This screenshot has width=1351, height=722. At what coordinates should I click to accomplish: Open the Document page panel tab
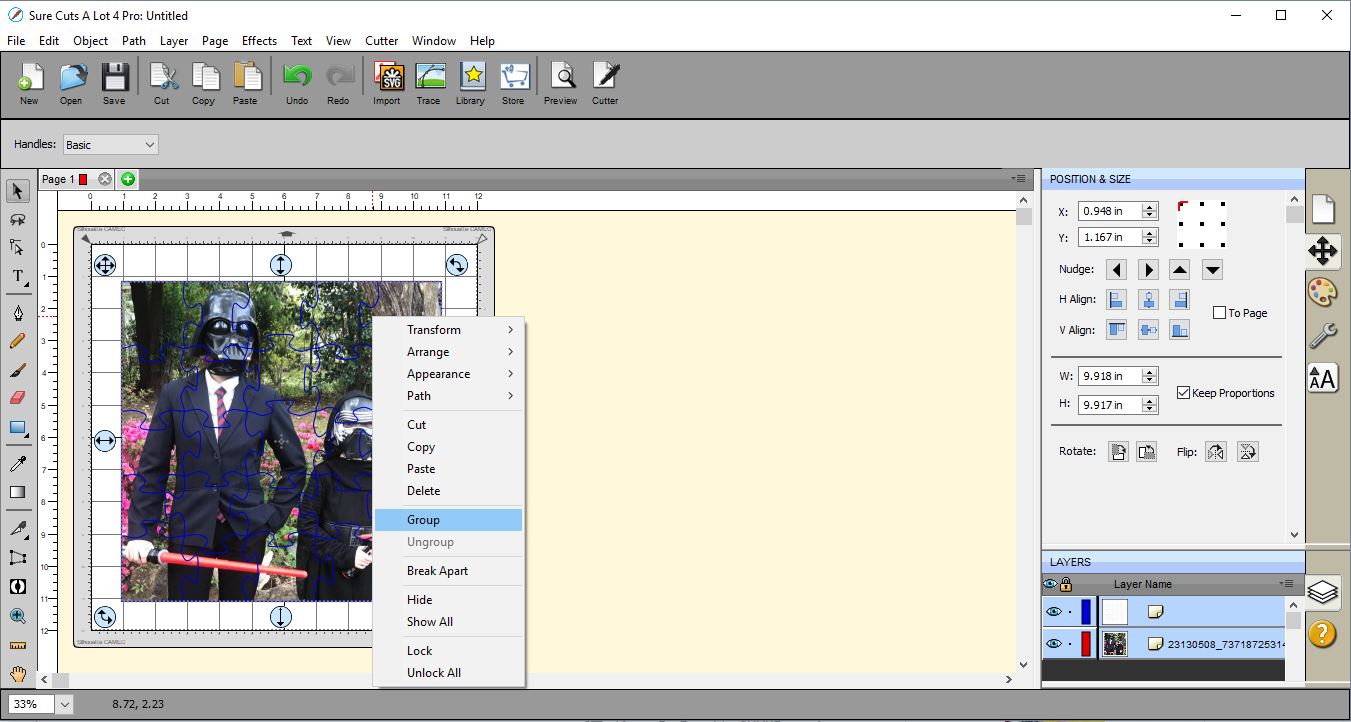click(x=1322, y=208)
